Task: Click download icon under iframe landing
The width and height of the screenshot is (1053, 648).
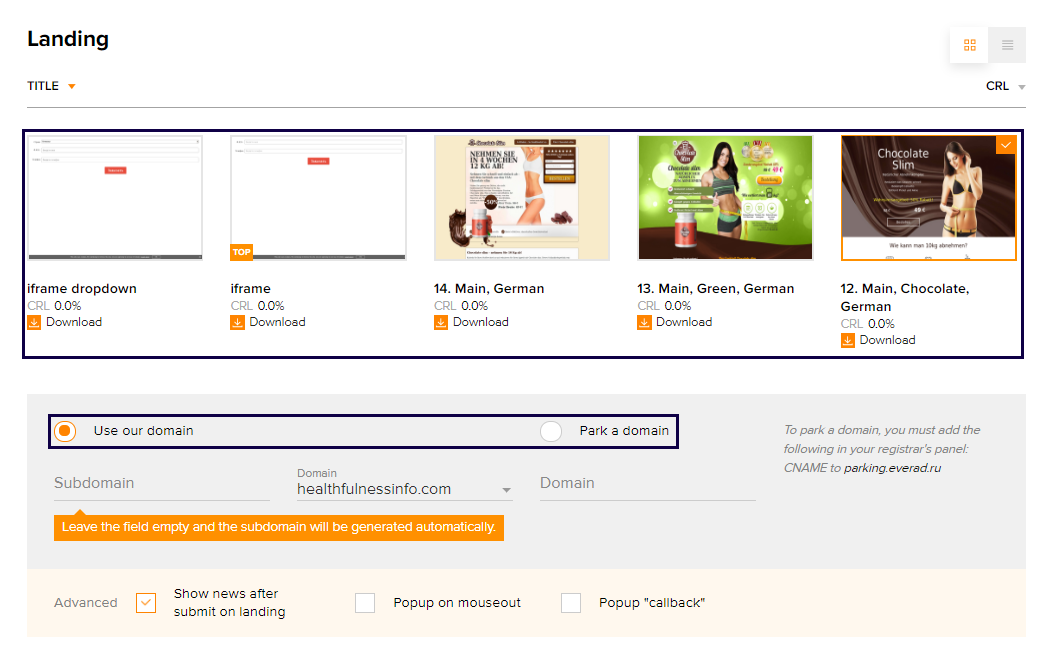Action: click(x=237, y=322)
